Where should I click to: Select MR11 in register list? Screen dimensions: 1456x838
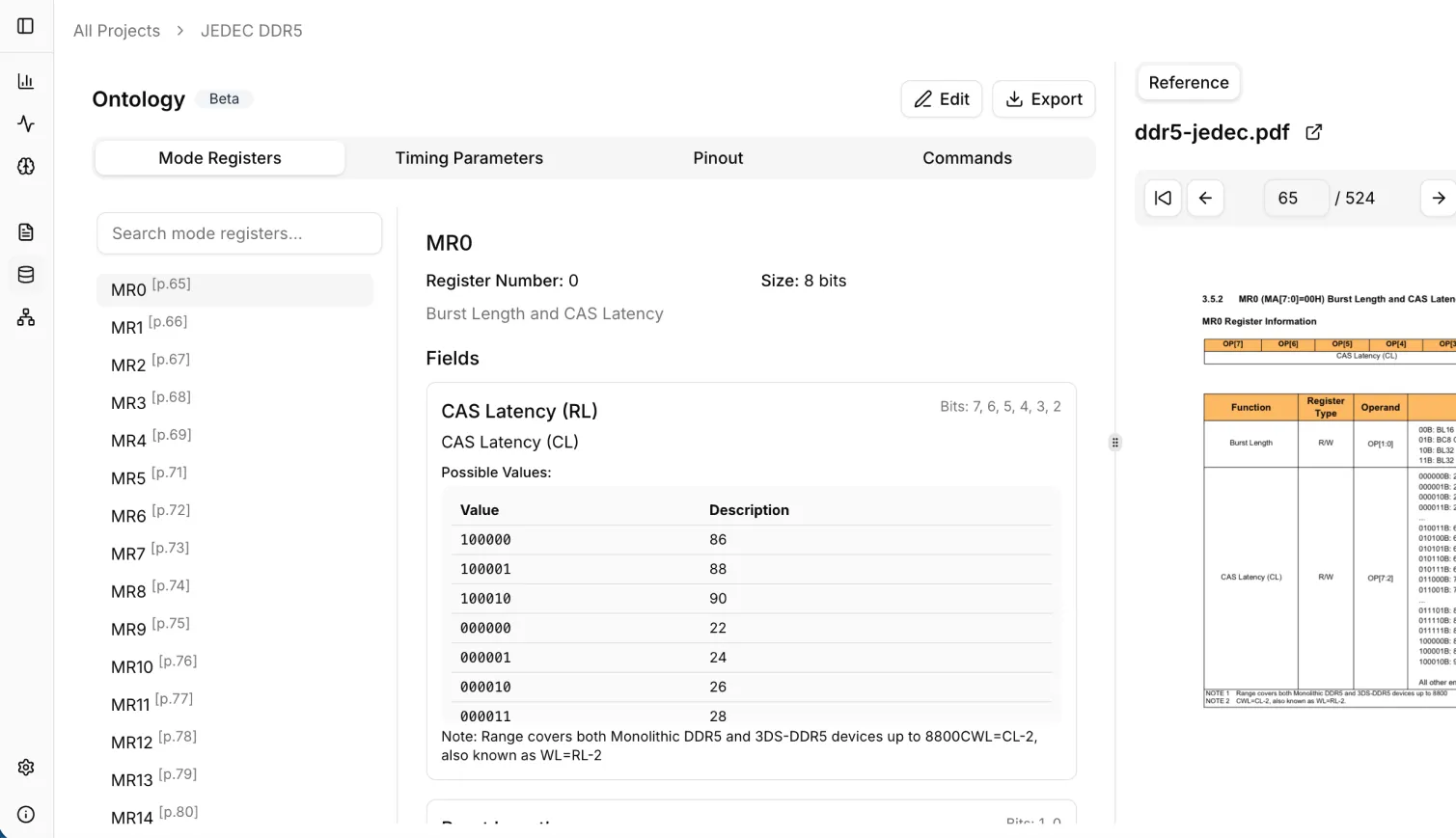tap(234, 703)
